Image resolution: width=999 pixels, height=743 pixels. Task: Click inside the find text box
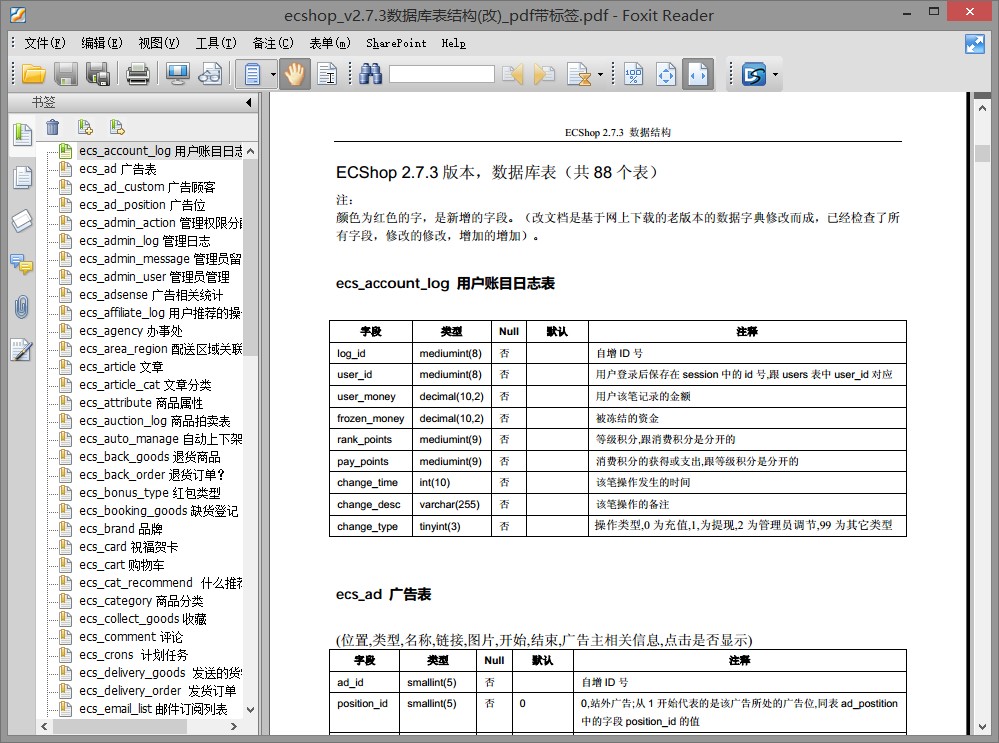[442, 75]
